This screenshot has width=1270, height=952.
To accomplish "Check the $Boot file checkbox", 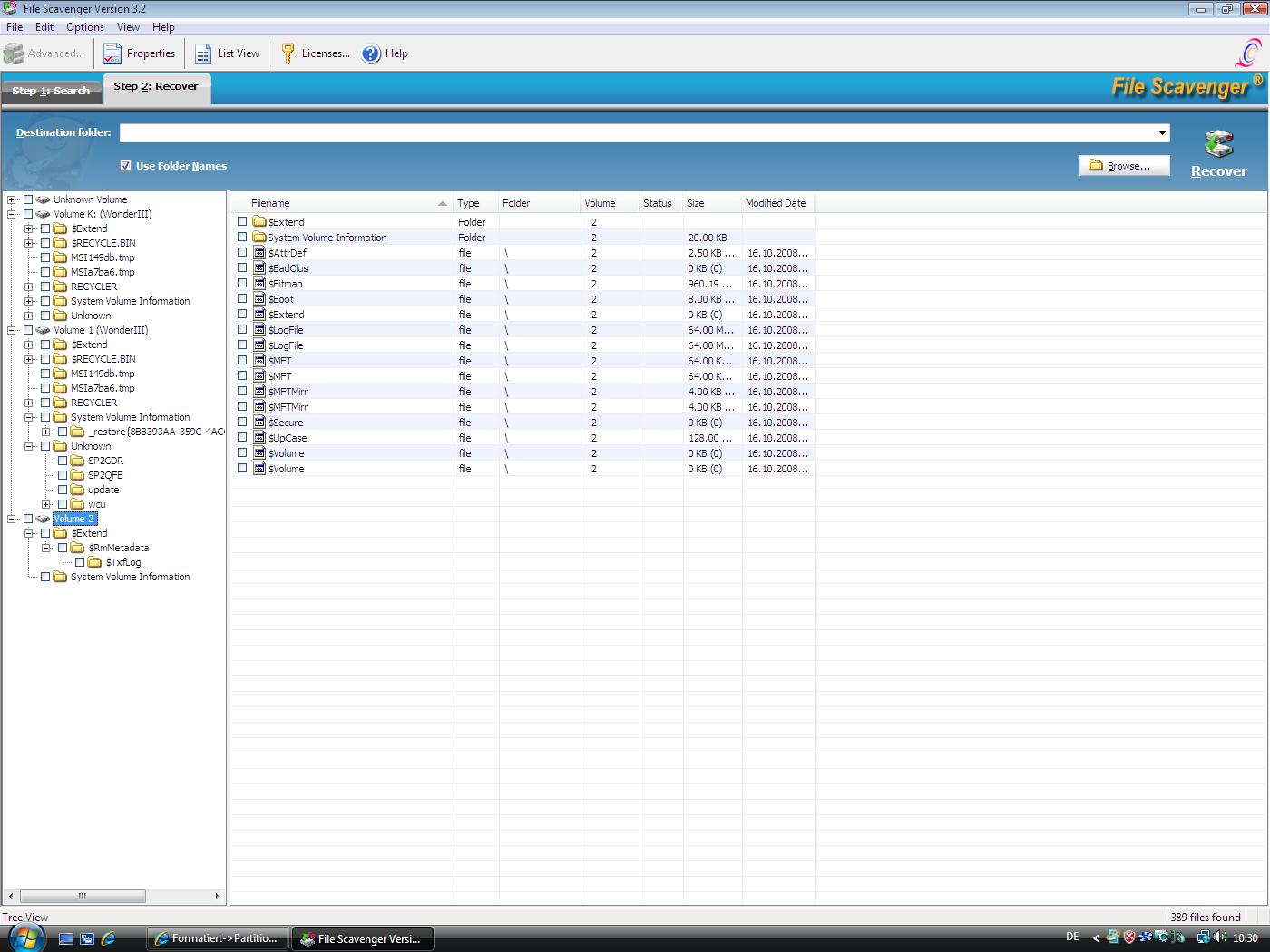I will 242,298.
